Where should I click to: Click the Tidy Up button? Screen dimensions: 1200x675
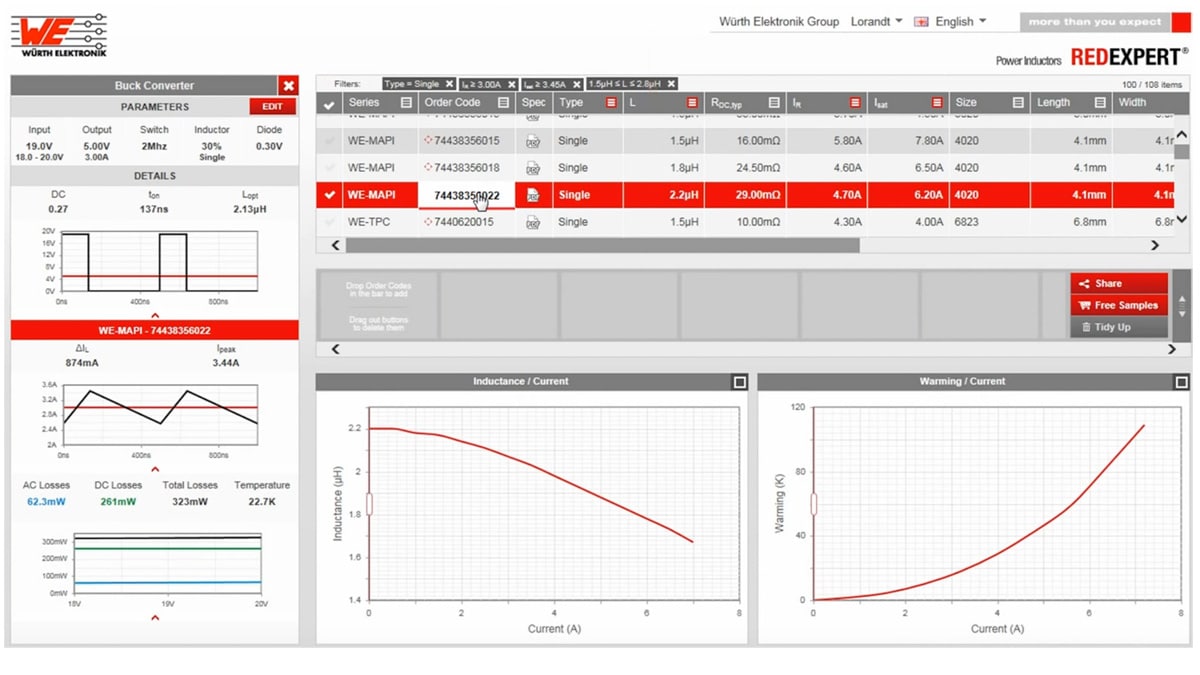click(1119, 327)
